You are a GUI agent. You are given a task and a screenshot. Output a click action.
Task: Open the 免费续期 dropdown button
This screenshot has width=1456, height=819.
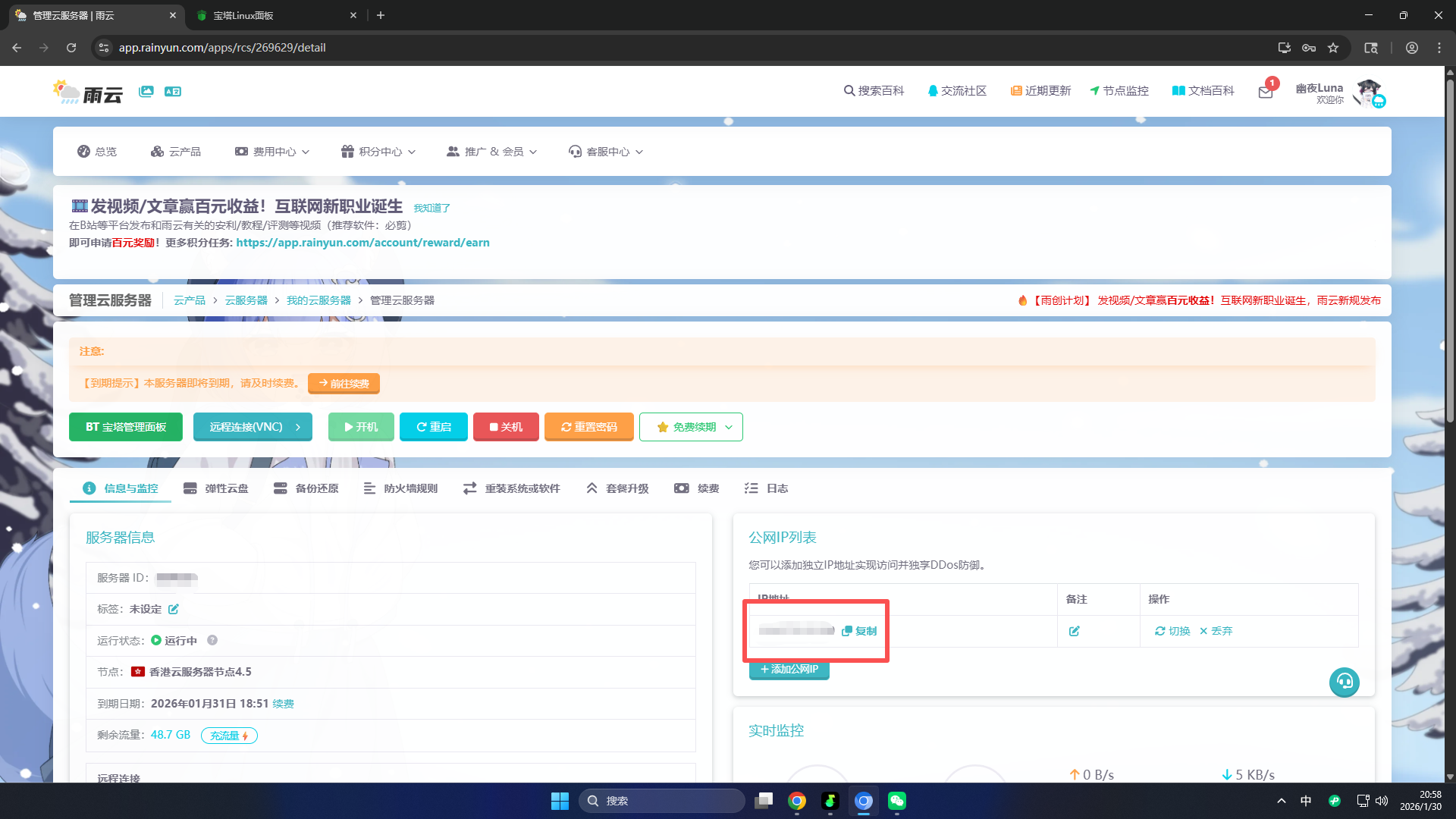click(691, 427)
